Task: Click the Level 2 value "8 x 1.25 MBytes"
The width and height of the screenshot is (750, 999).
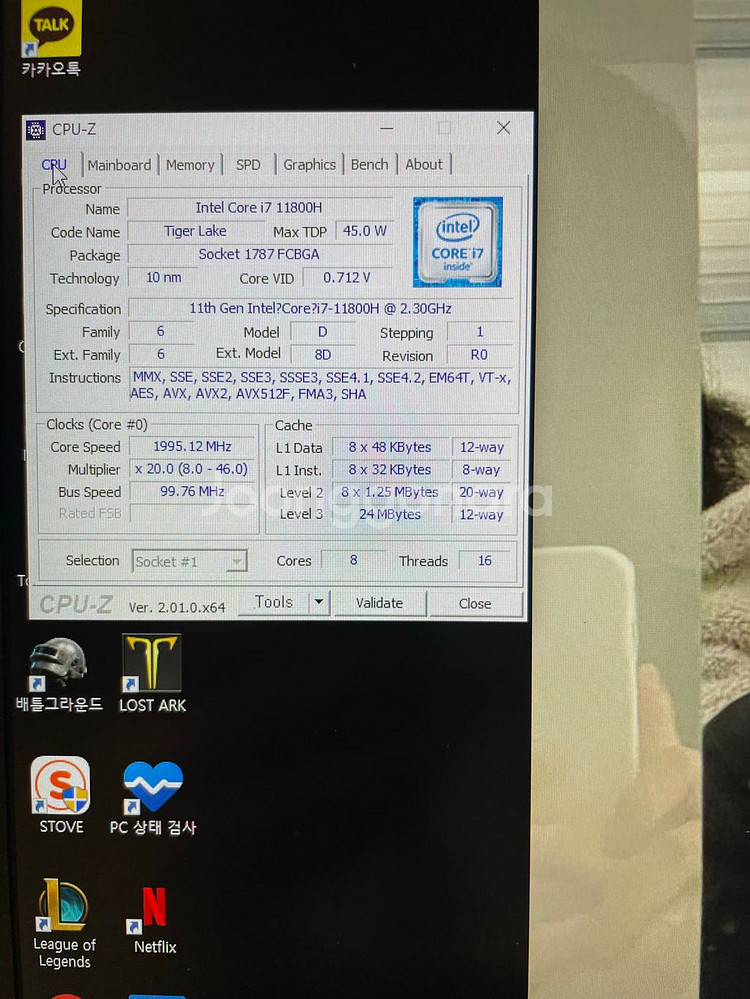Action: point(390,492)
